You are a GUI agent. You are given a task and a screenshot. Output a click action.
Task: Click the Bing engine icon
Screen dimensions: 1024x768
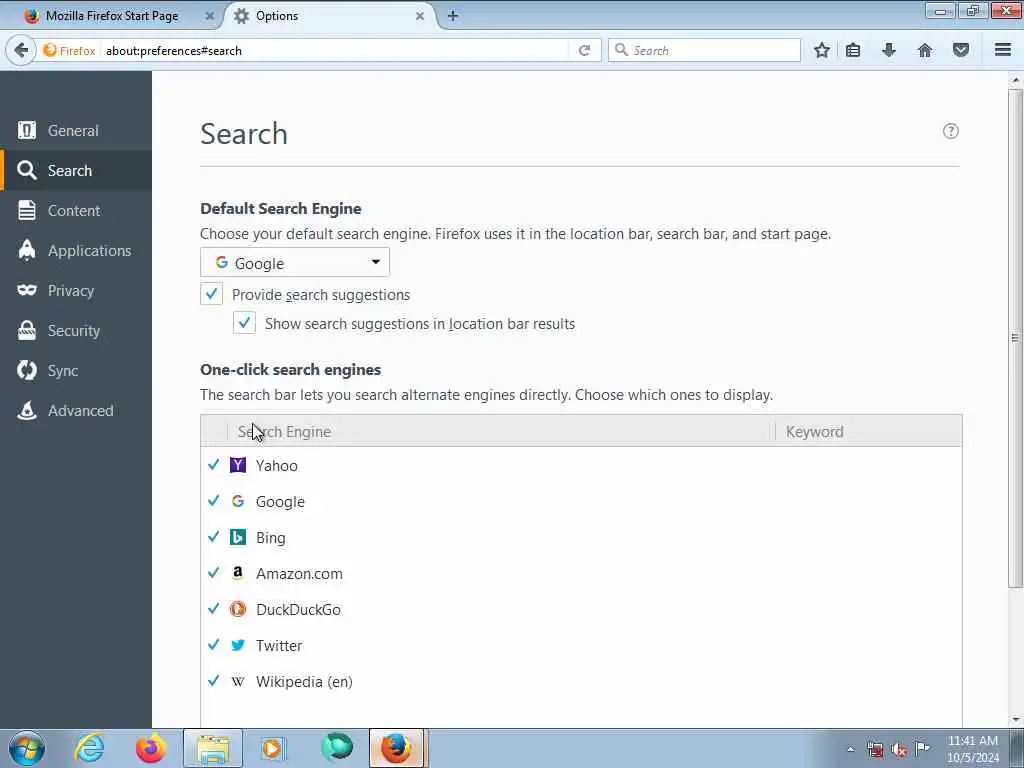click(x=238, y=537)
